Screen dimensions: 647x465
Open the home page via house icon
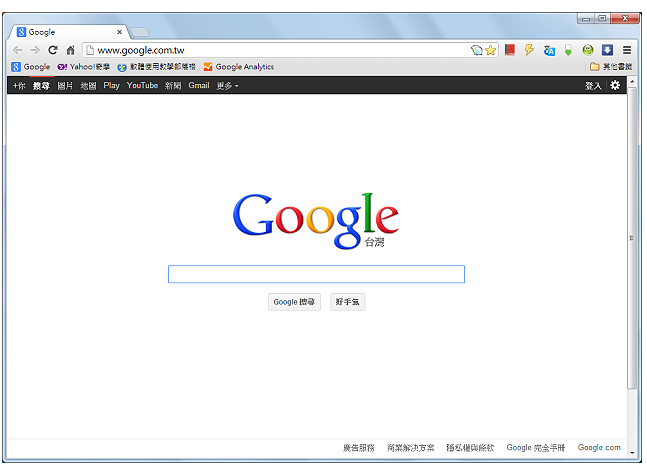[71, 50]
